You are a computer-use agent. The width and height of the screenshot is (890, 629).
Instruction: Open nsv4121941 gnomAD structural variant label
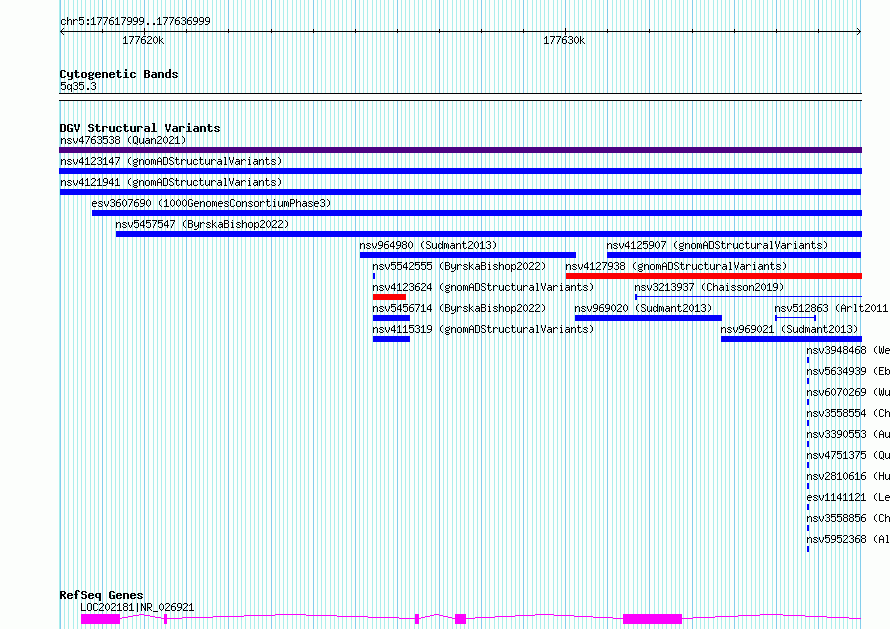coord(171,182)
